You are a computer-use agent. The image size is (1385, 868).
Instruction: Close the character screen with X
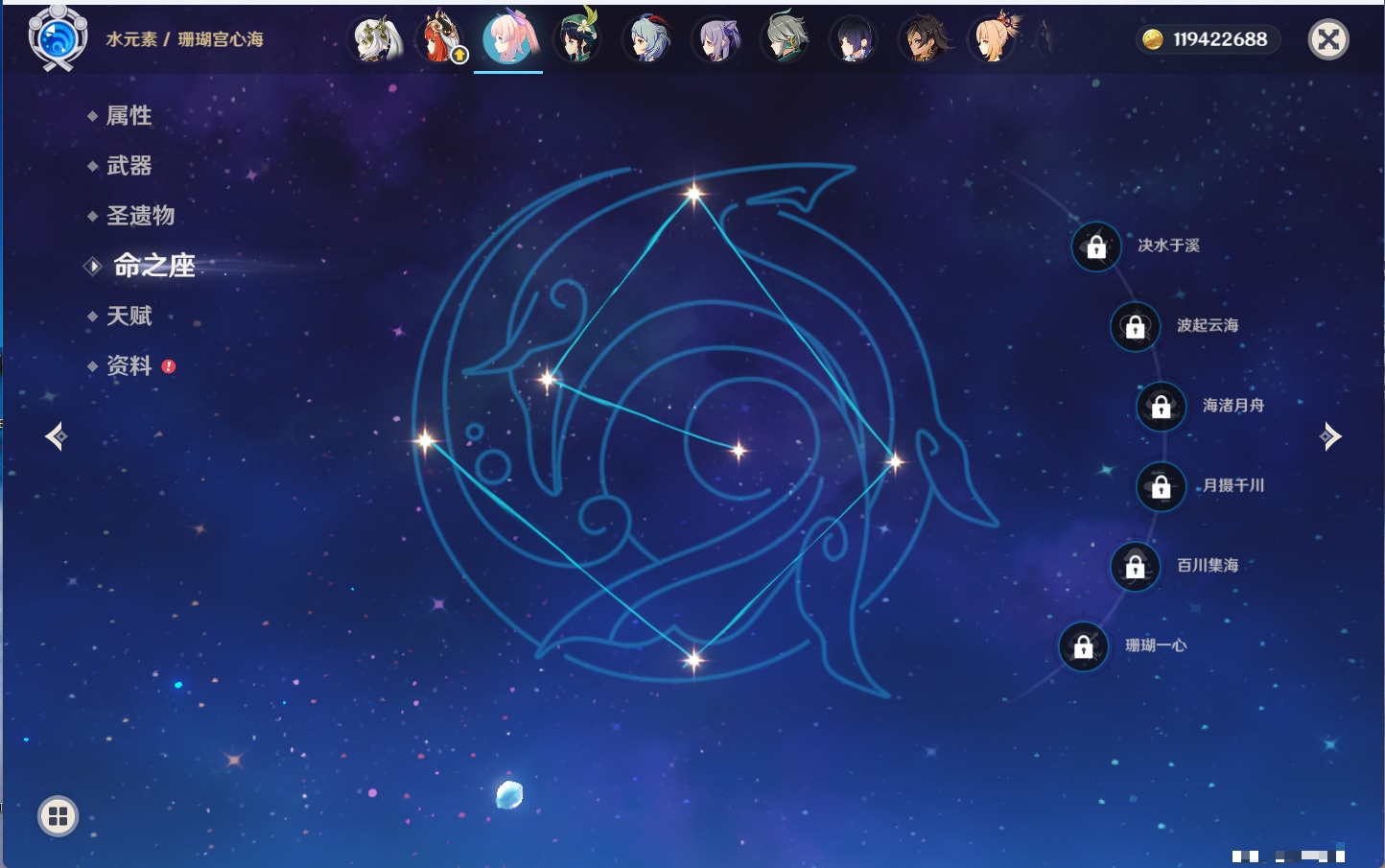pos(1328,39)
